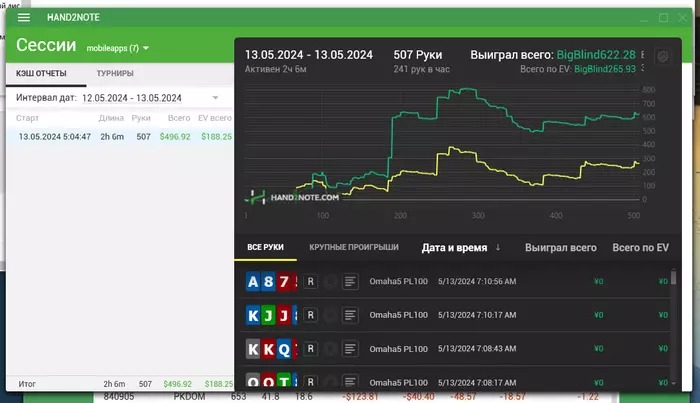Sort sessions by EV всего column header
This screenshot has width=700, height=403.
[215, 118]
